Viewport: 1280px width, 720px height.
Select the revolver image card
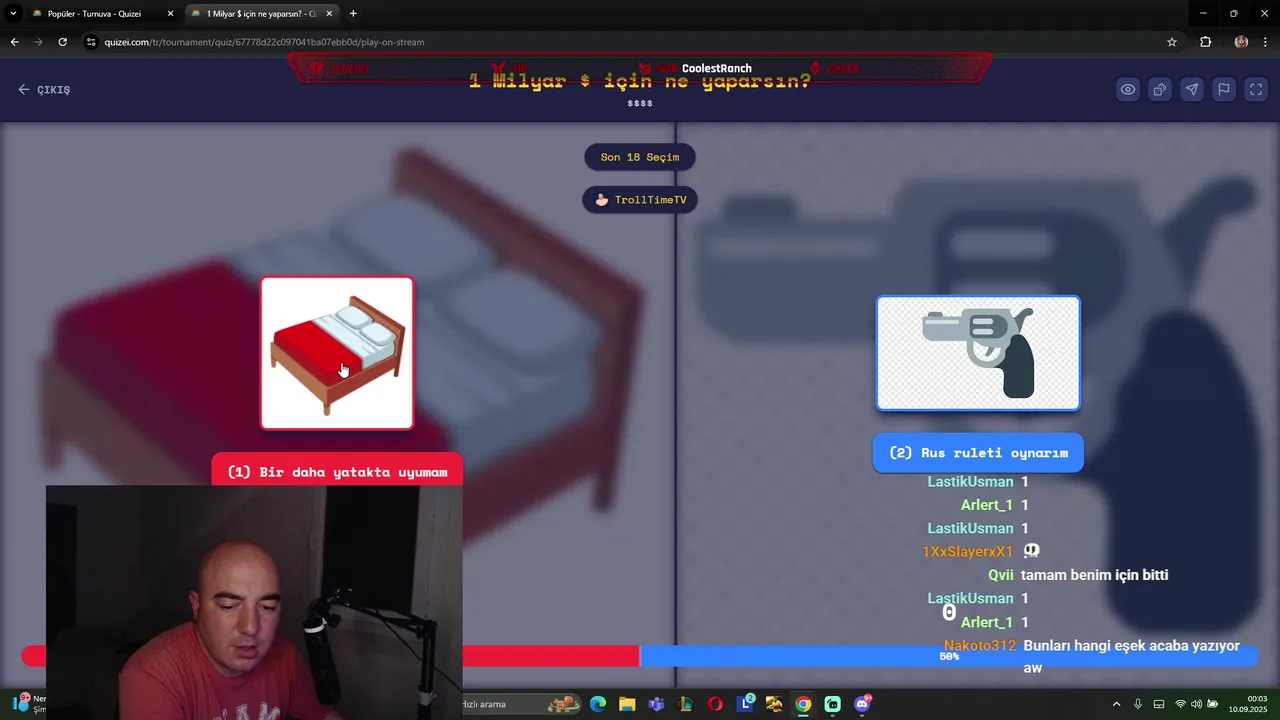coord(978,353)
